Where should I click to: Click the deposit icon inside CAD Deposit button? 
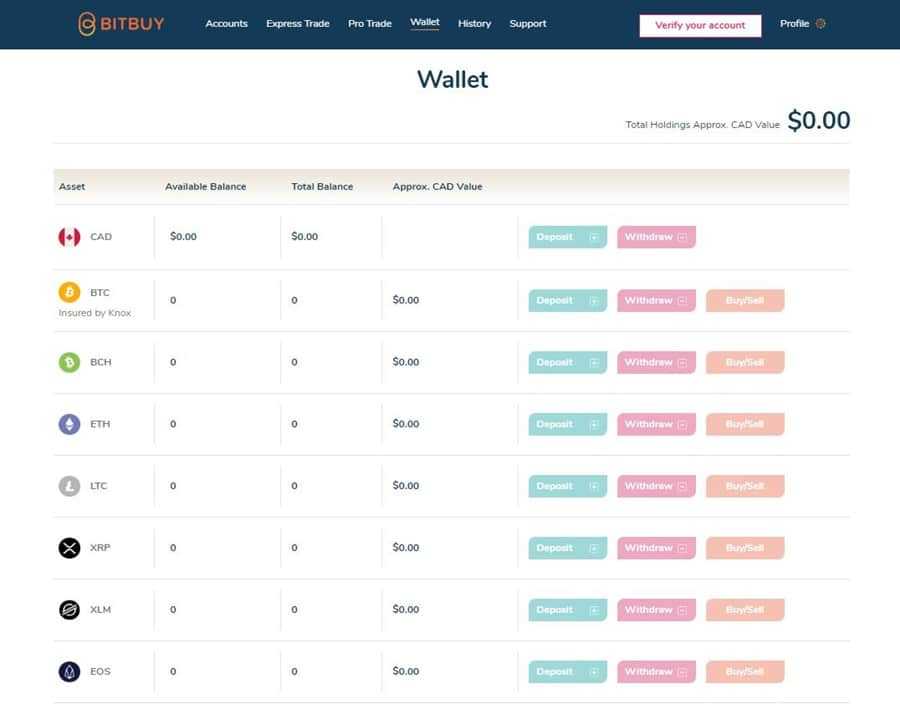595,236
